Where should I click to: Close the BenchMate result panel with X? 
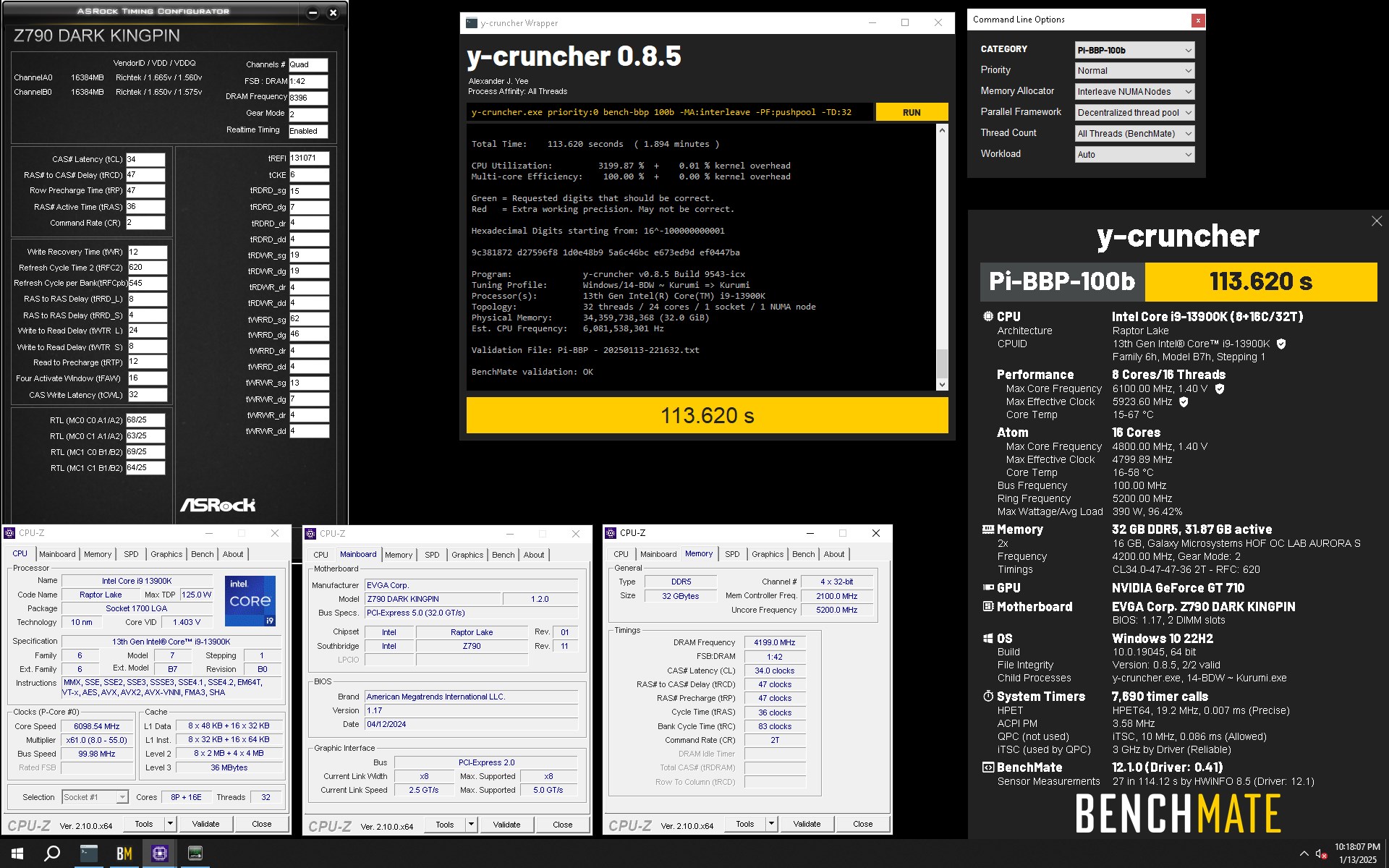pyautogui.click(x=1376, y=221)
